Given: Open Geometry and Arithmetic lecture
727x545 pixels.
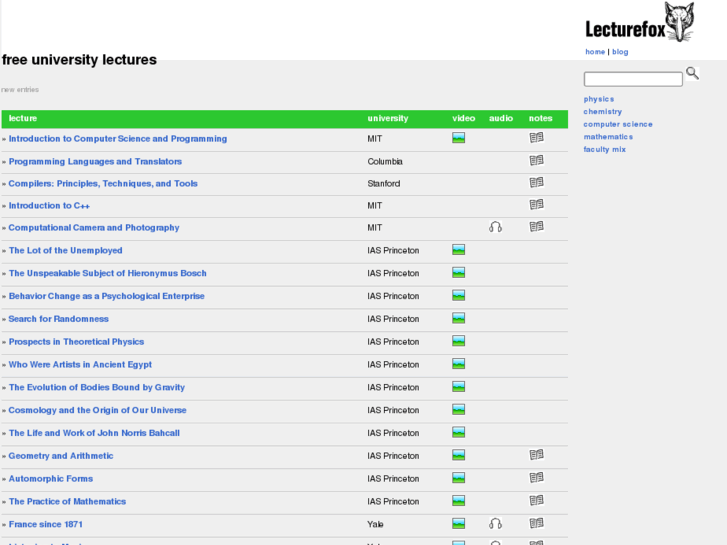Looking at the screenshot, I should point(61,456).
